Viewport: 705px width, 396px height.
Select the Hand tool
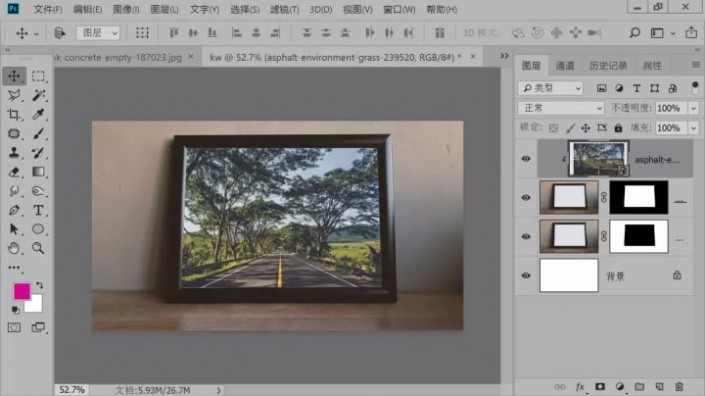coord(14,248)
